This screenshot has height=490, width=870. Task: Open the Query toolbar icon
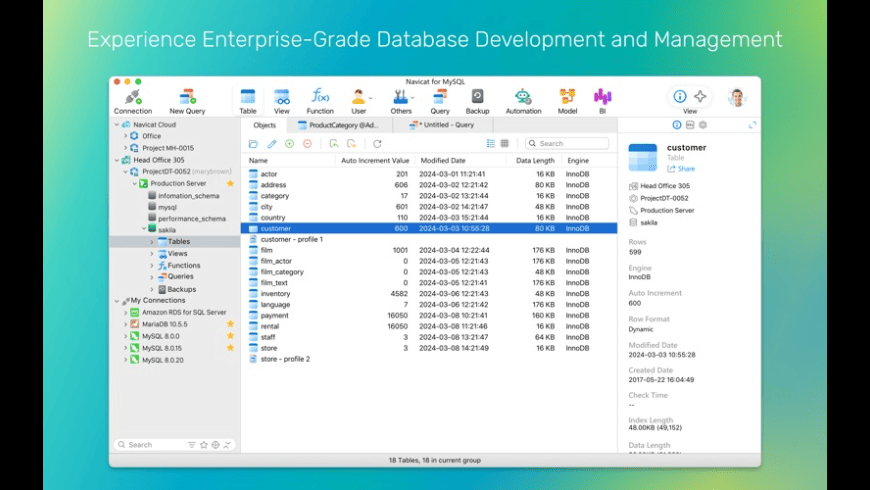[x=440, y=102]
